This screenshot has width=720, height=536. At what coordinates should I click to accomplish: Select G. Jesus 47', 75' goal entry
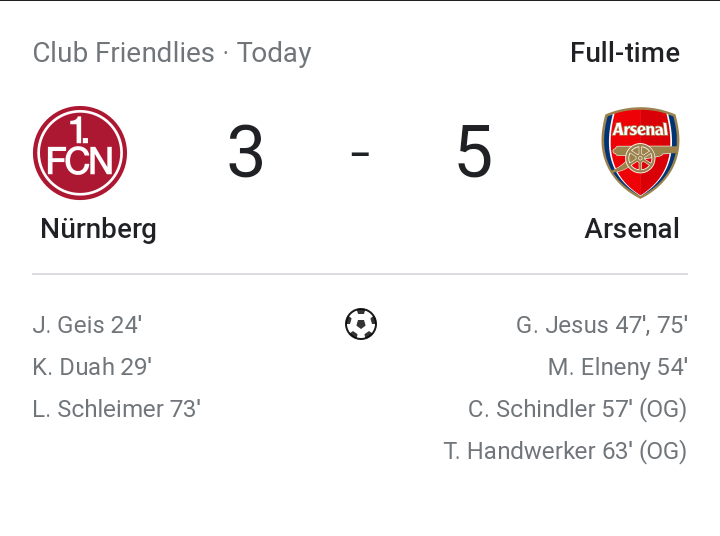click(601, 325)
